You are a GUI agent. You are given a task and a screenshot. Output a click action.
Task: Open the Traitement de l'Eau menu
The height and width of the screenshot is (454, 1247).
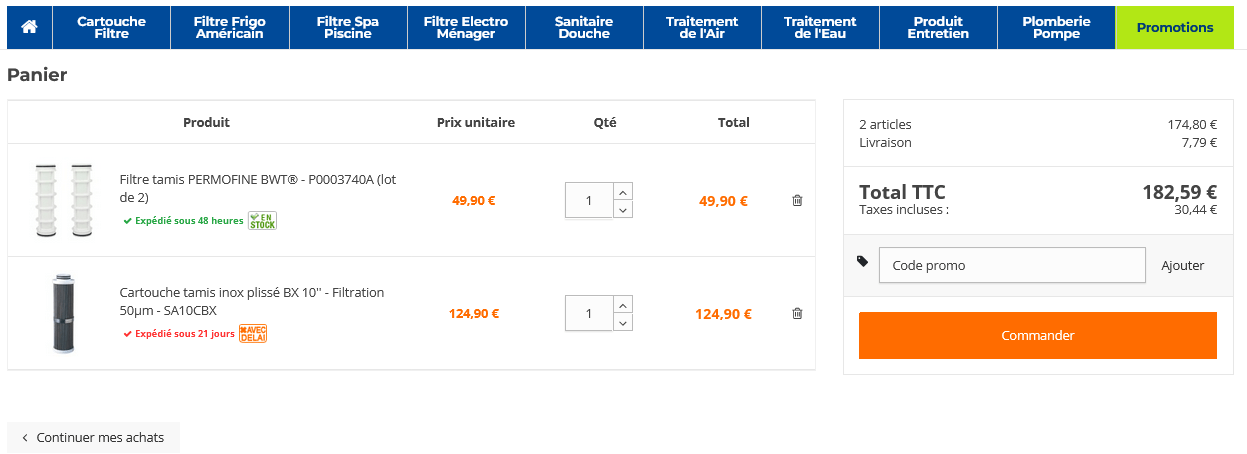820,27
